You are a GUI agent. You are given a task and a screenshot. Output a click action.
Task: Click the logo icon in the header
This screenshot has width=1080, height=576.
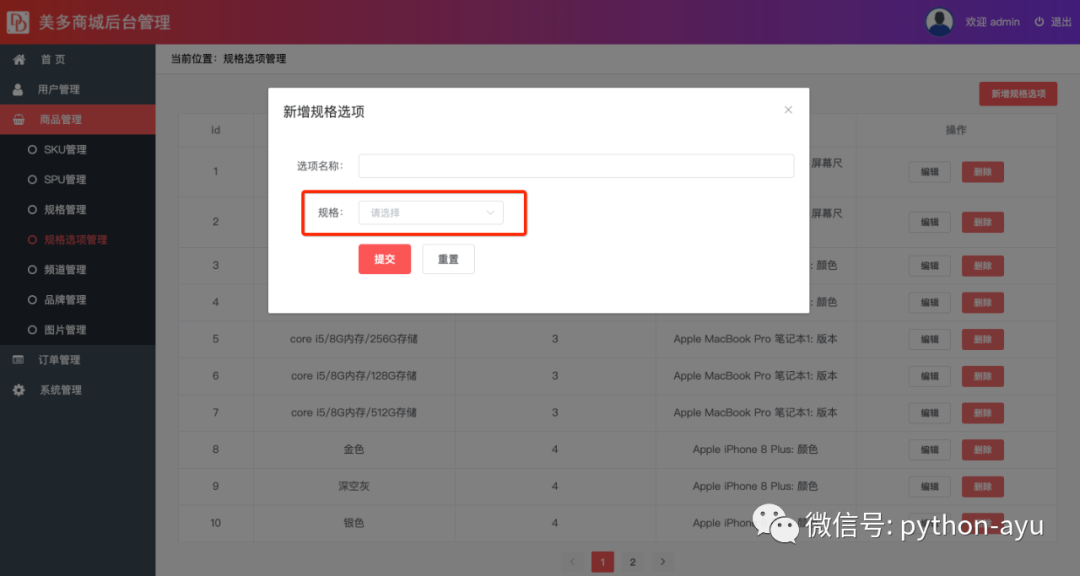coord(18,22)
